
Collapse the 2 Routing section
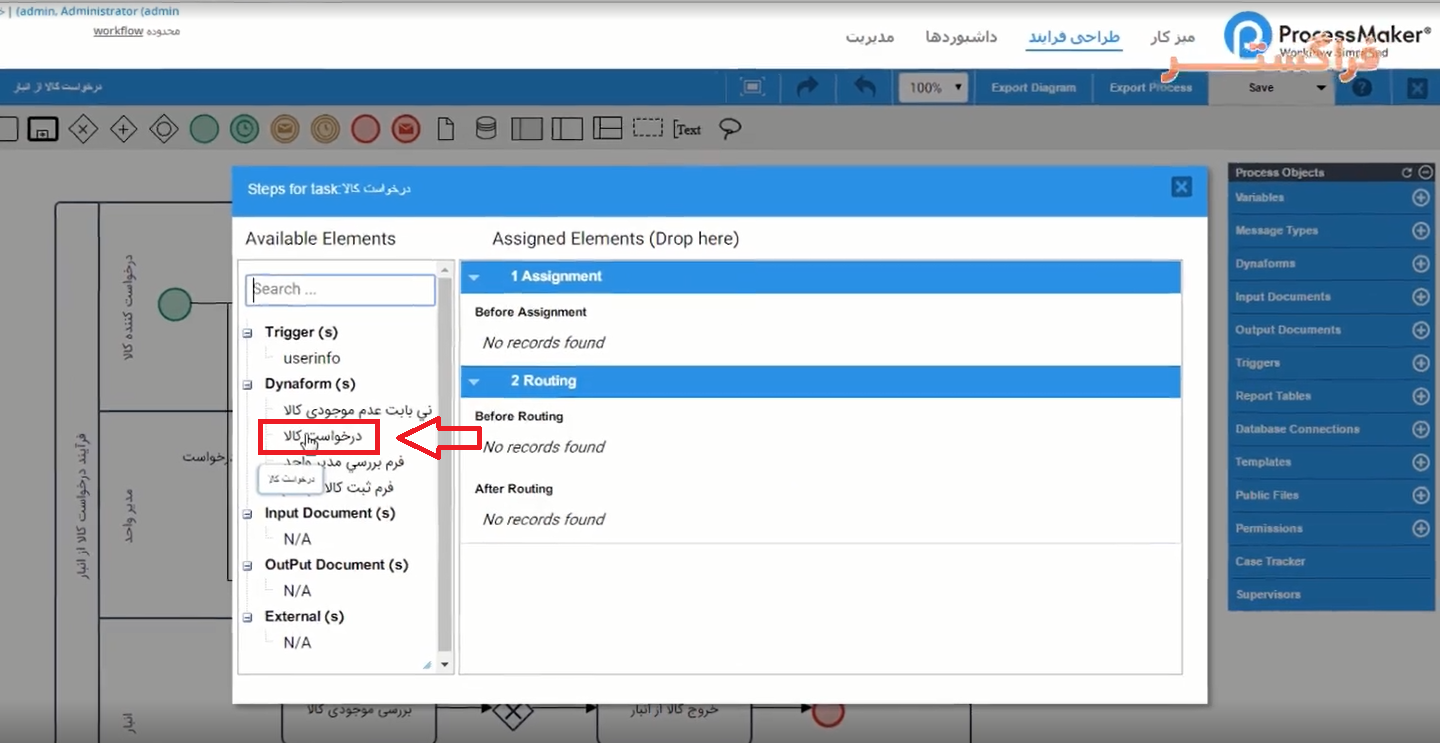(475, 381)
